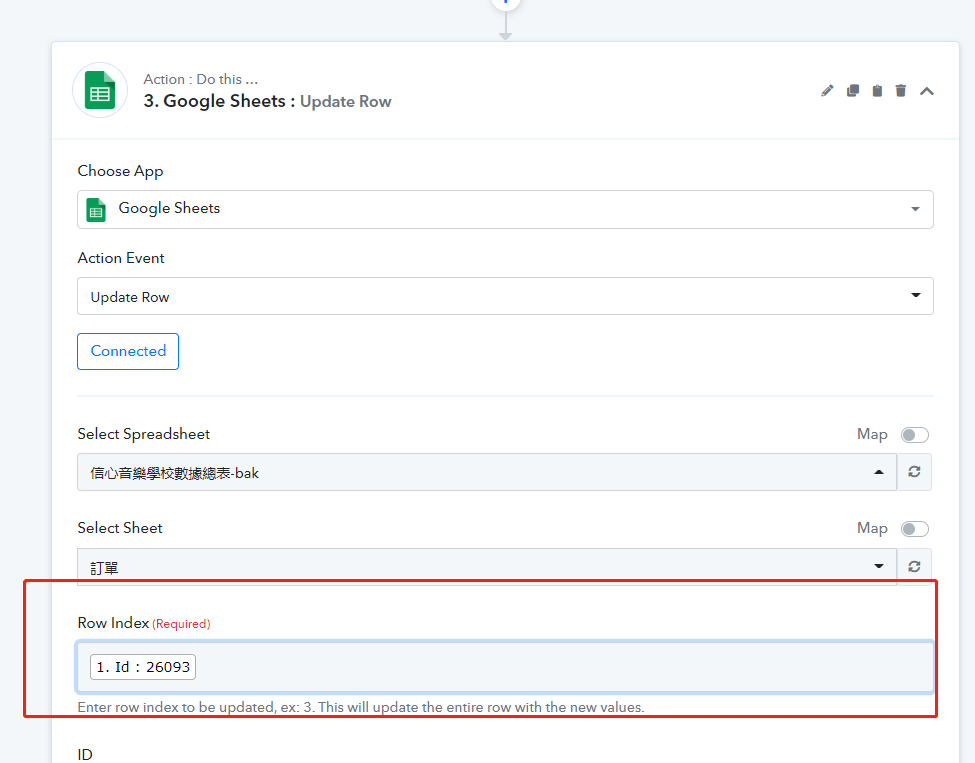The height and width of the screenshot is (763, 975).
Task: Click the clipboard paste icon in header
Action: pyautogui.click(x=877, y=91)
